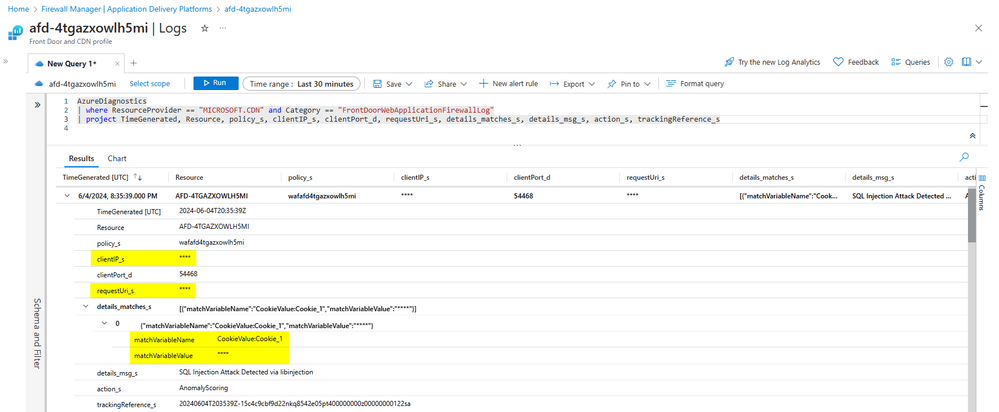Click the details_matches_s column header

[766, 178]
